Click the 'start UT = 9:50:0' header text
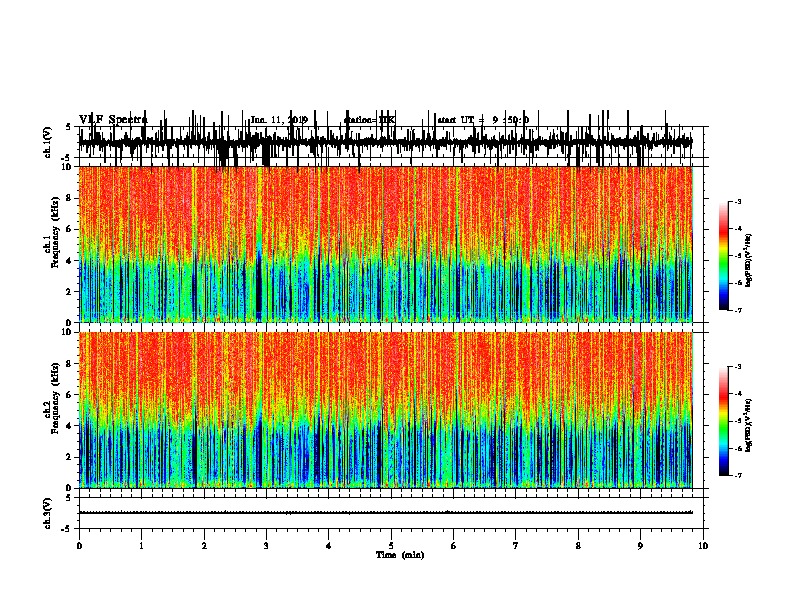This screenshot has height=612, width=792. point(483,120)
